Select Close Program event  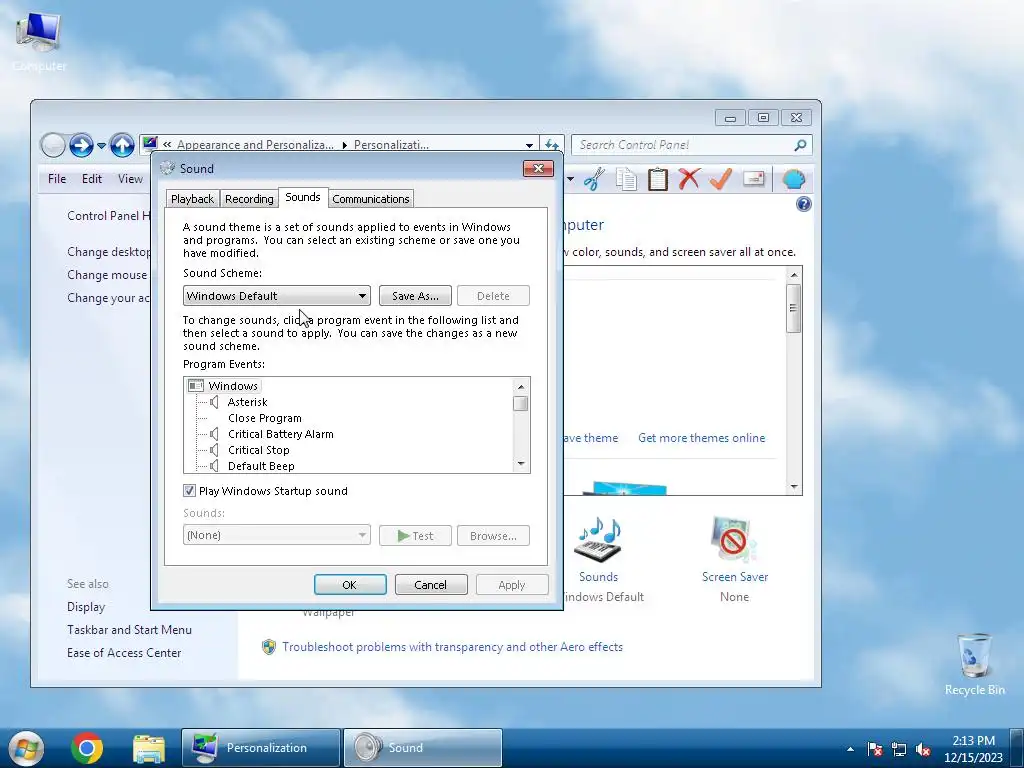(264, 418)
